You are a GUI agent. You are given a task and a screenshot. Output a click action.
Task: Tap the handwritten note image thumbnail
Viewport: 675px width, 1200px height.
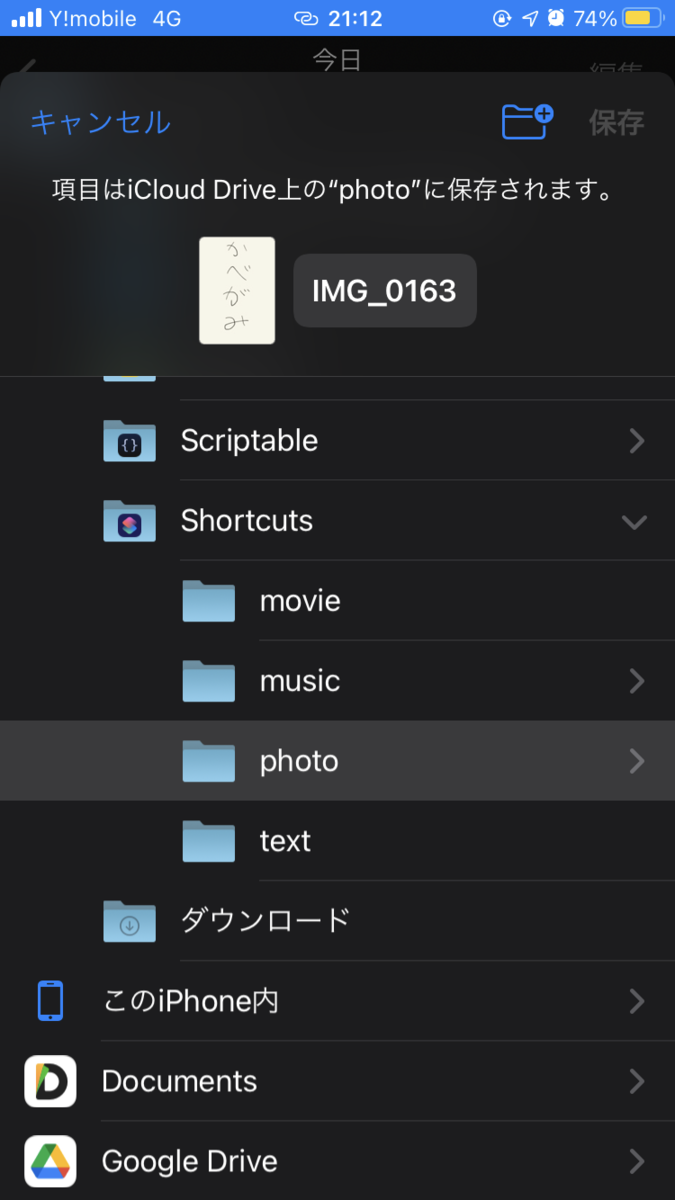pyautogui.click(x=237, y=290)
